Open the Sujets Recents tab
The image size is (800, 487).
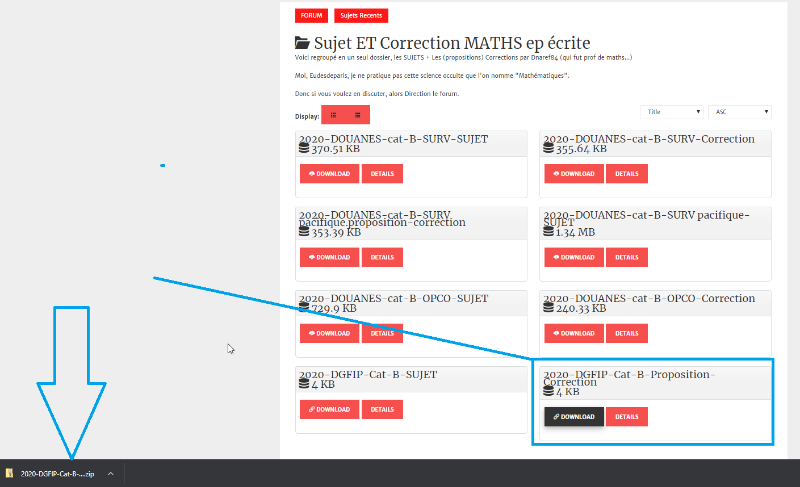(x=361, y=15)
